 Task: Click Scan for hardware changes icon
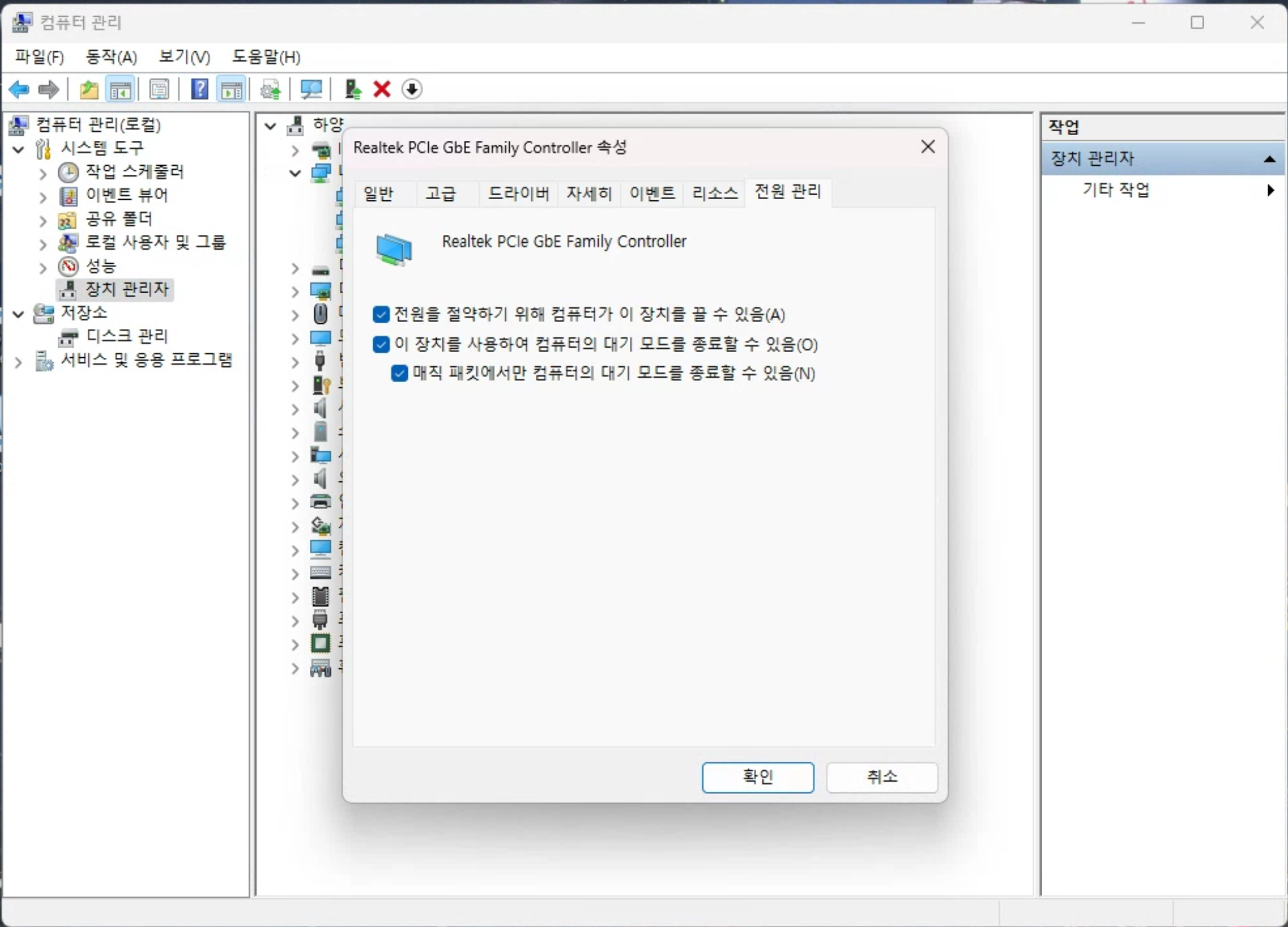[x=311, y=89]
